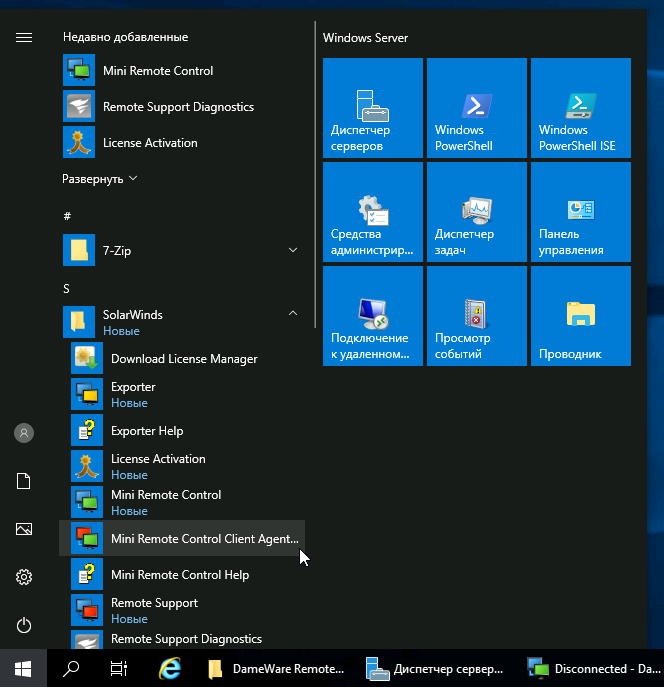
Task: Click the Windows Start button
Action: tap(23, 668)
